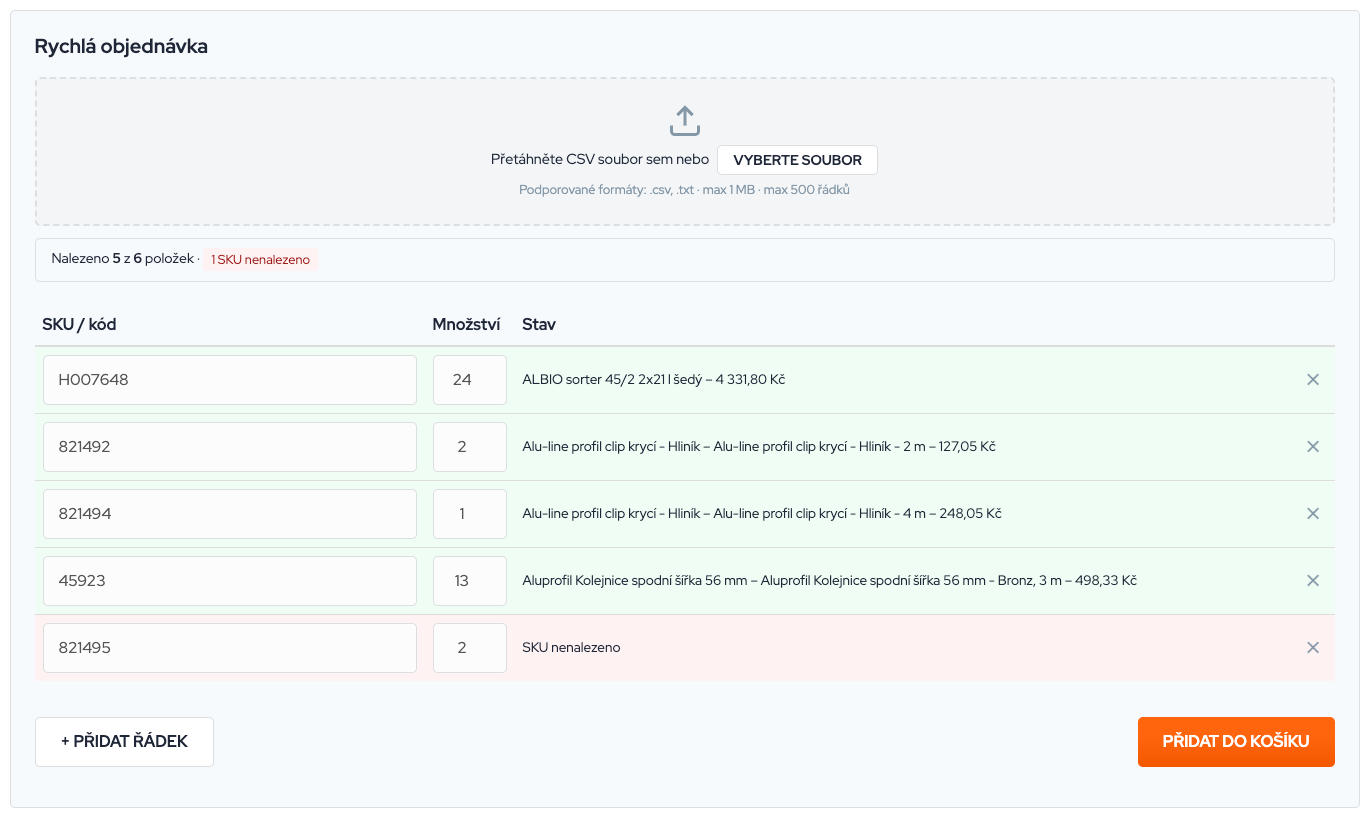1370x818 pixels.
Task: Click the '1 SKU nenalezeno' red badge
Action: (260, 260)
